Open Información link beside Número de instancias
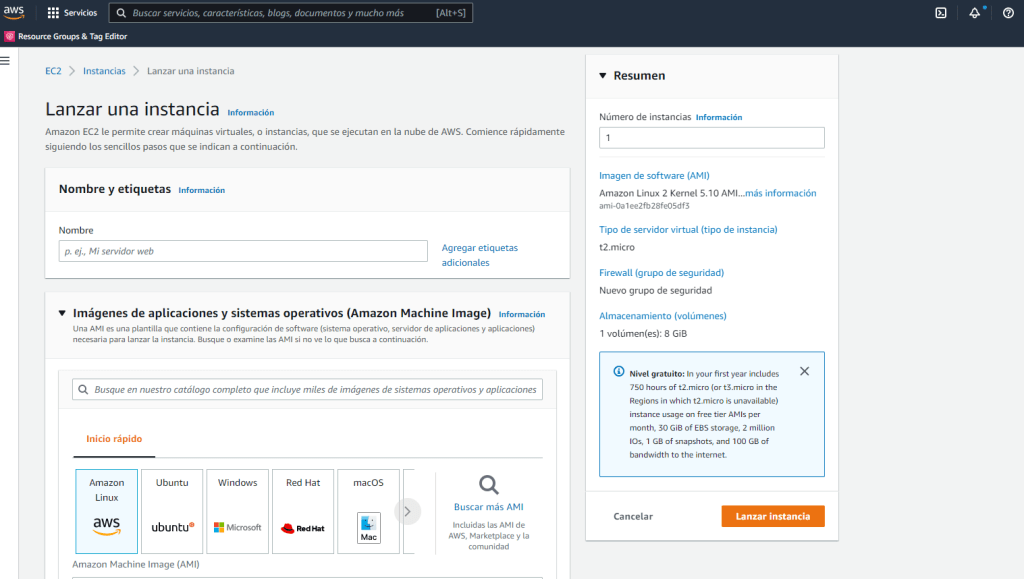The image size is (1024, 579). click(719, 117)
